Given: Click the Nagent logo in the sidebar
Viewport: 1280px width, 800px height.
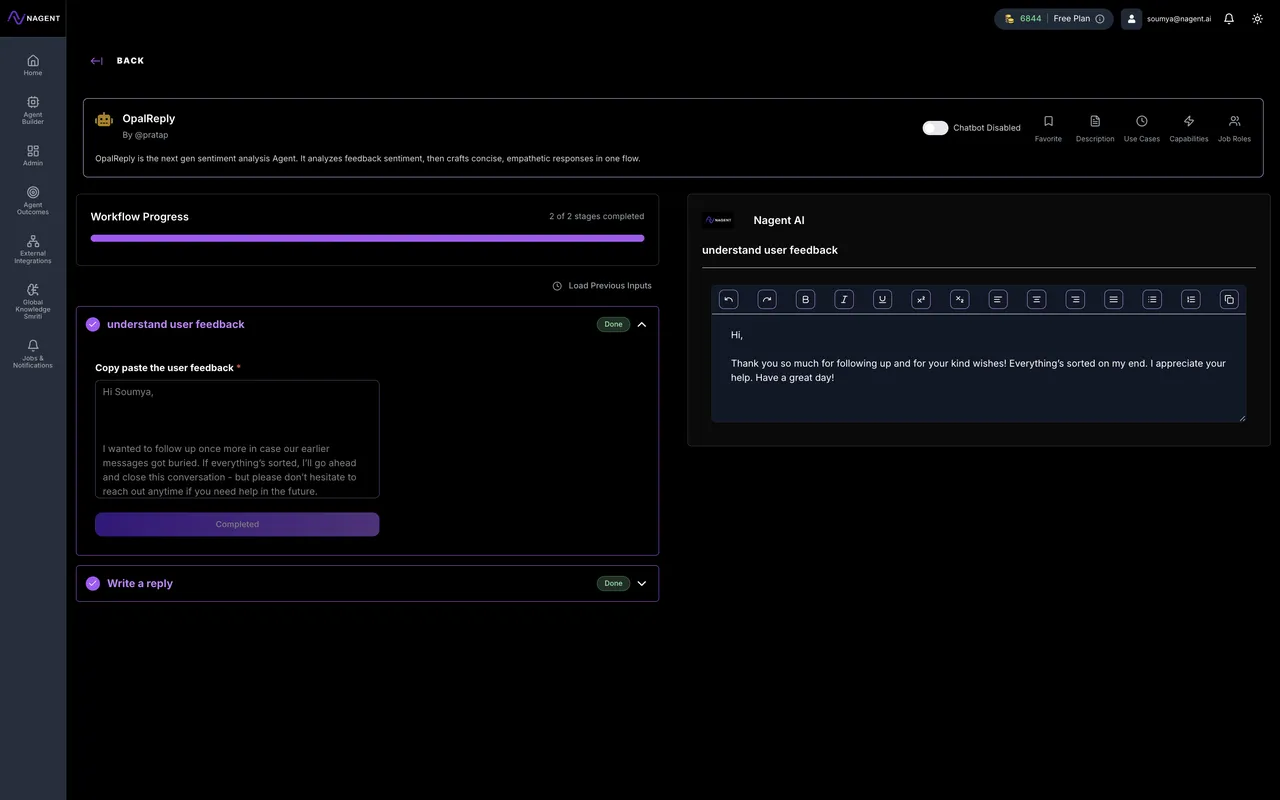Looking at the screenshot, I should point(33,18).
